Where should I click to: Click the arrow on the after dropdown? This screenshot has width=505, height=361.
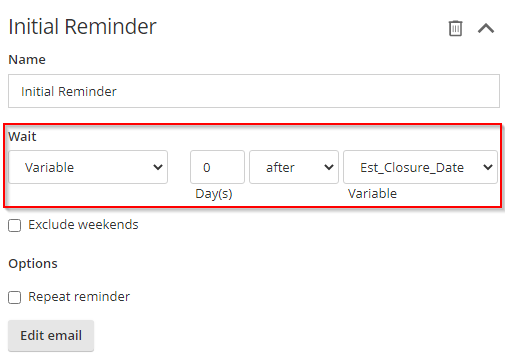pyautogui.click(x=329, y=167)
